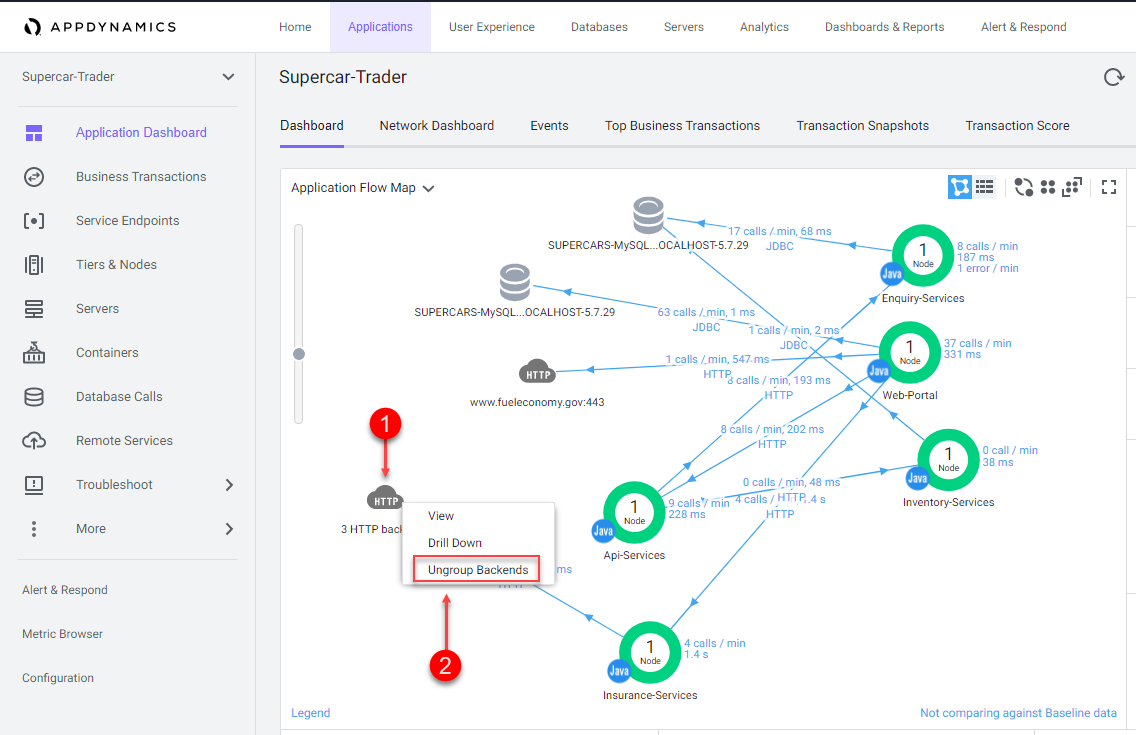Screen dimensions: 1136x735
Task: Click the Servers icon in the sidebar
Action: click(34, 308)
